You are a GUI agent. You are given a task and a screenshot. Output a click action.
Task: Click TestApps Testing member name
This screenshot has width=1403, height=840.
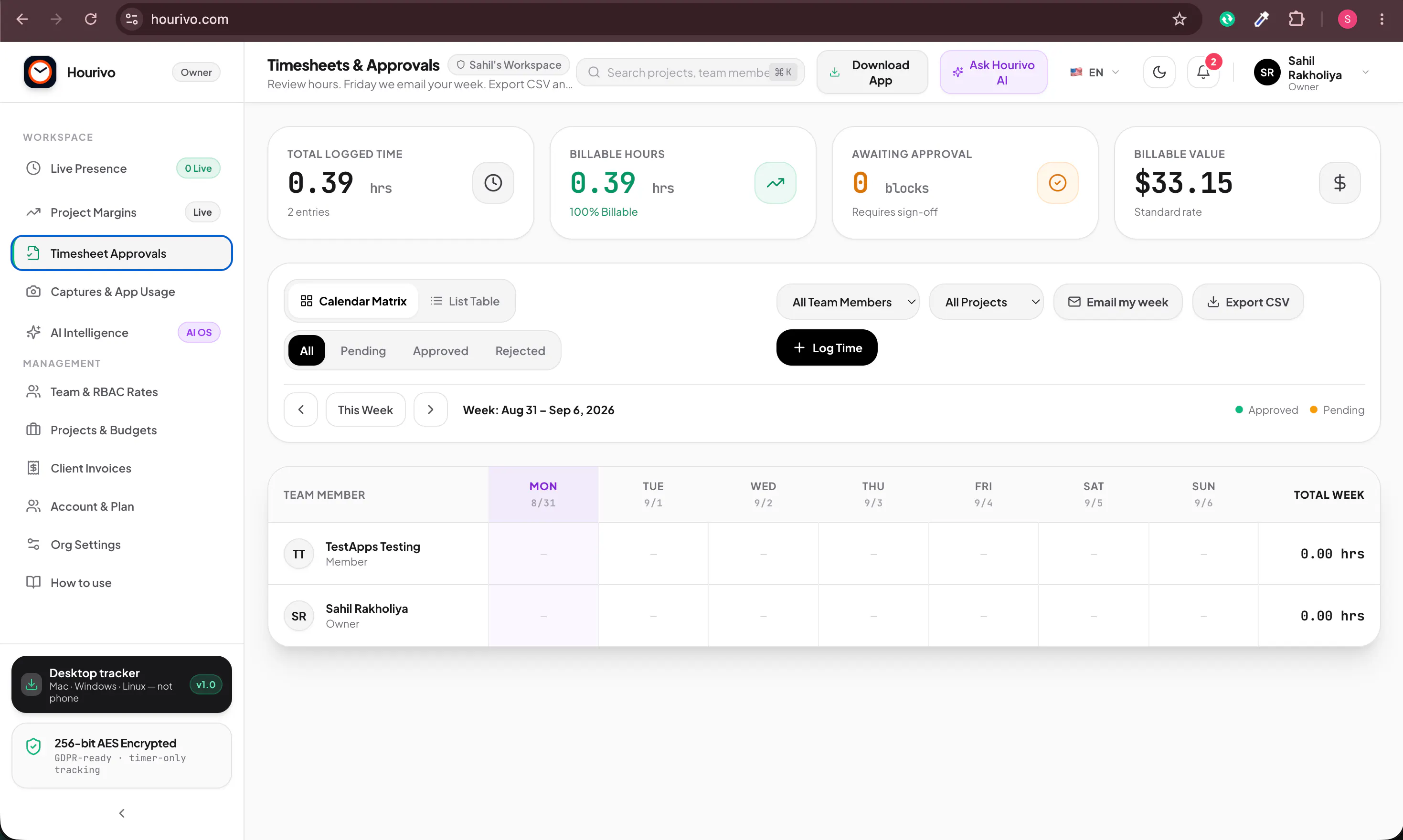pos(372,547)
